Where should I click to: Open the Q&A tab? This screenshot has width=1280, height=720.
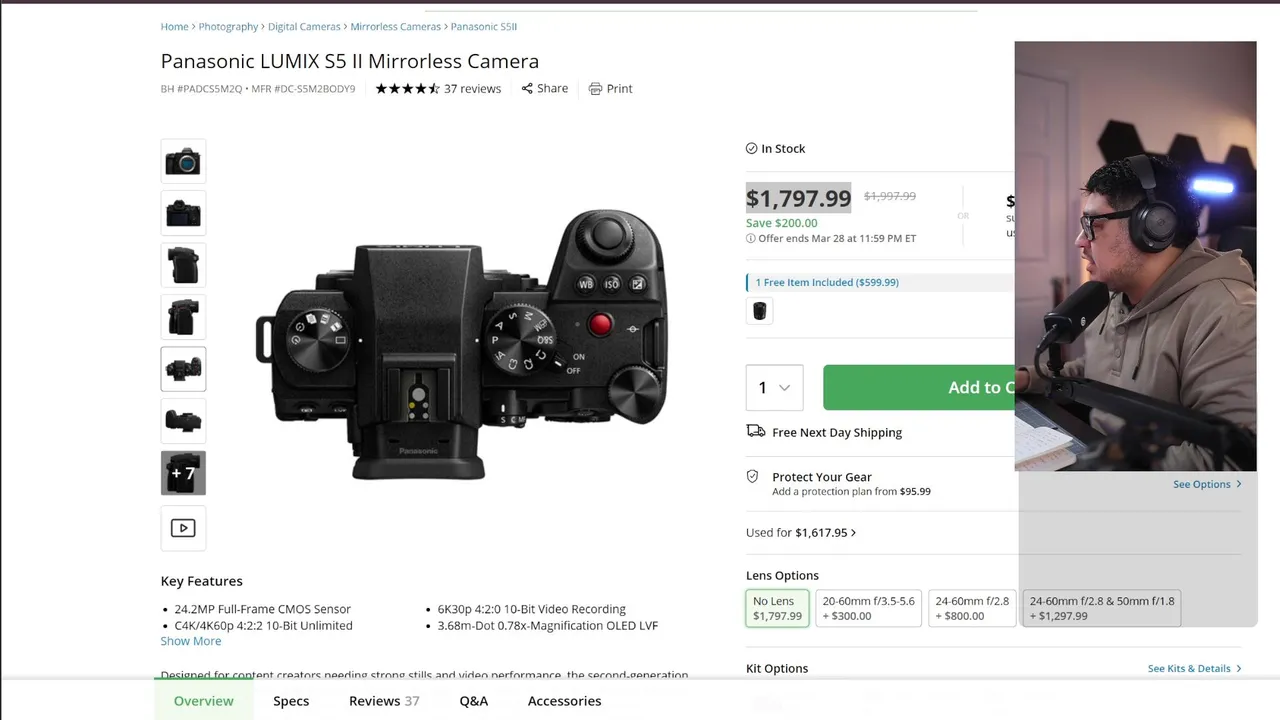[x=474, y=701]
